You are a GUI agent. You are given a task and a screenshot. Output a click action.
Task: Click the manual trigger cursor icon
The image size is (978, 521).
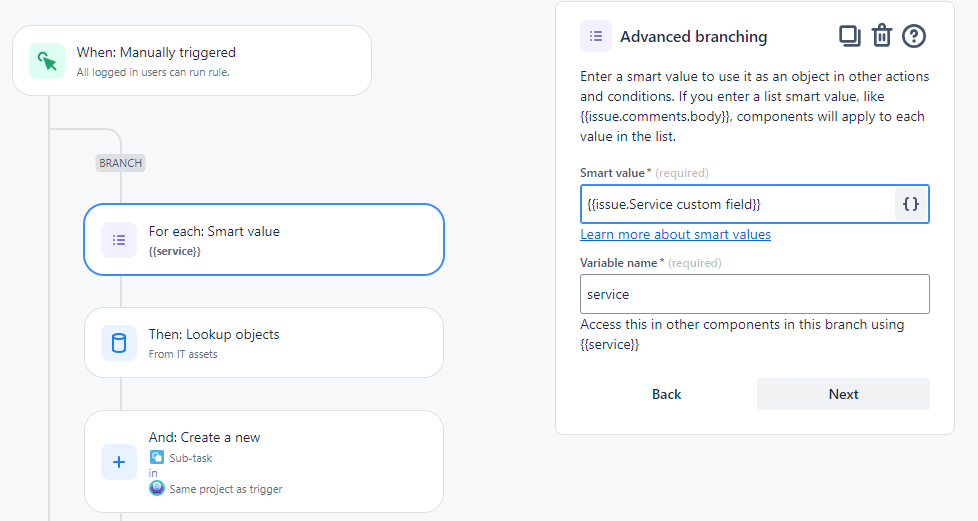coord(46,61)
